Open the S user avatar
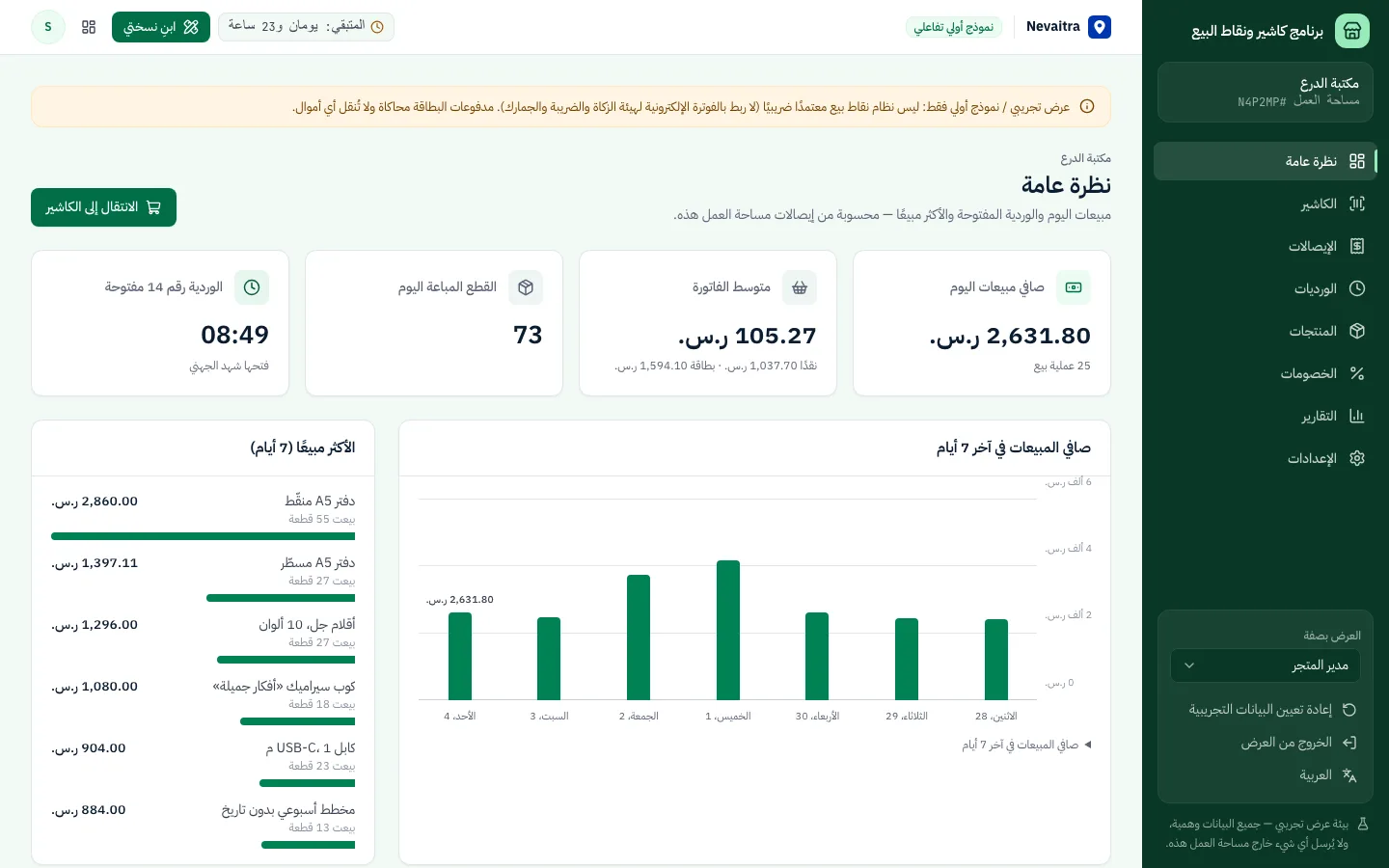The width and height of the screenshot is (1389, 868). (48, 27)
